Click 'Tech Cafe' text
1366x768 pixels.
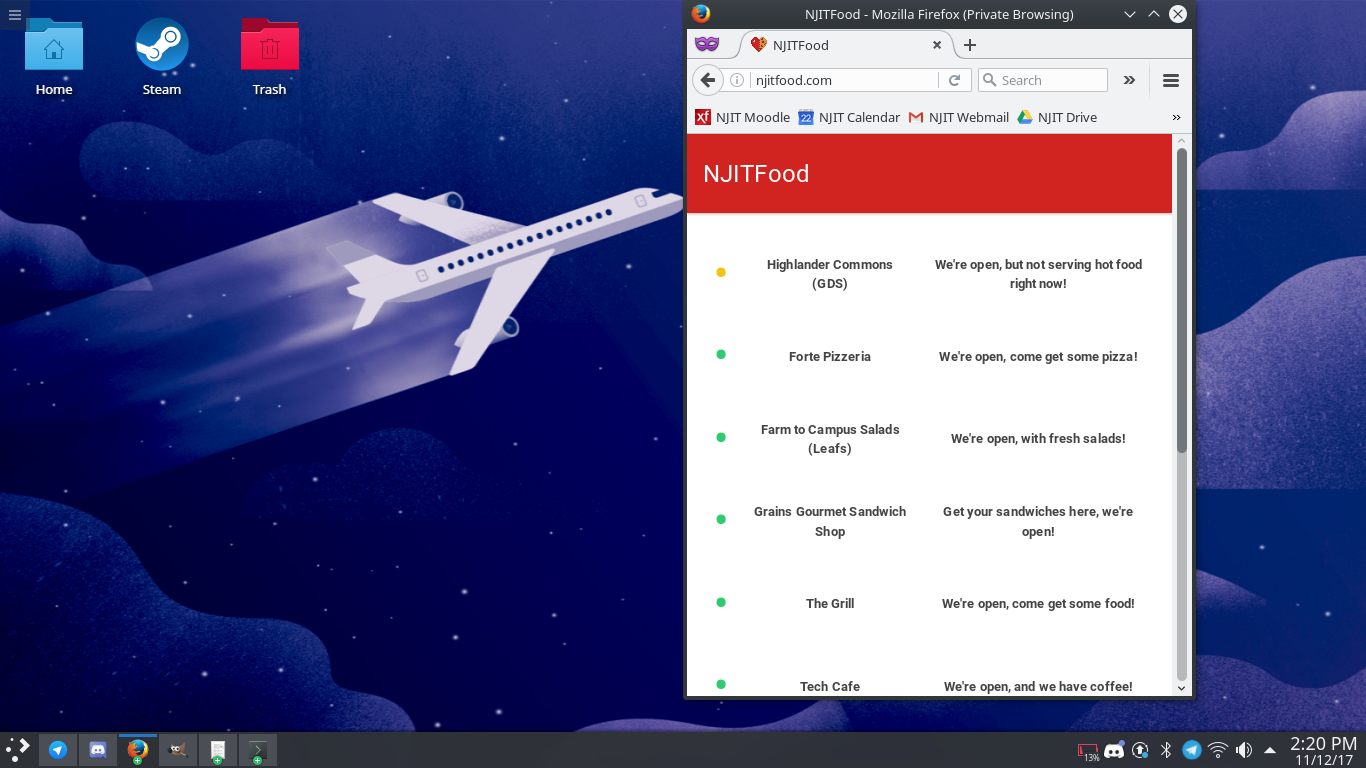click(x=830, y=686)
